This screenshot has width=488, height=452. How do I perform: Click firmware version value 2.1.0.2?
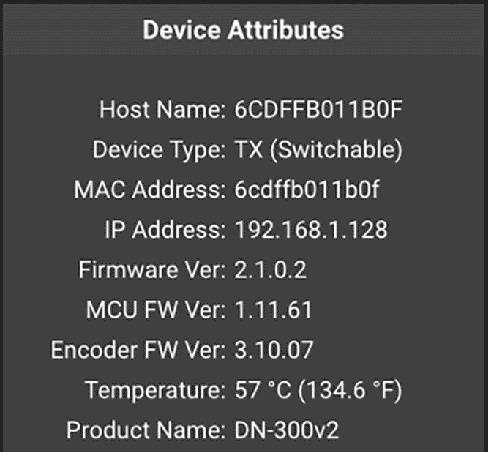click(x=270, y=270)
